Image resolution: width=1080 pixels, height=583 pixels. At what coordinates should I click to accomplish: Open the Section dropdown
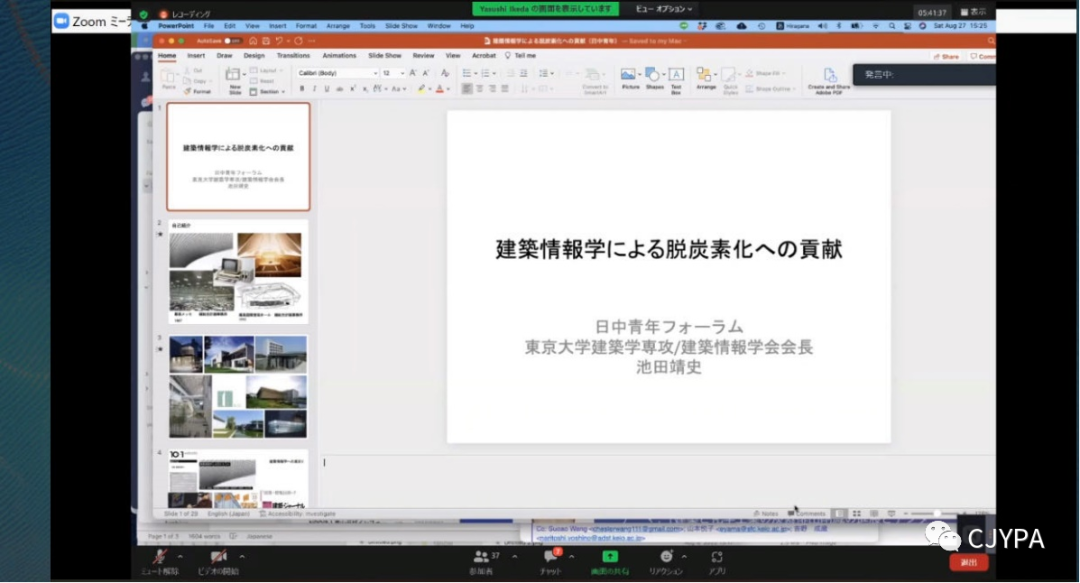coord(267,92)
